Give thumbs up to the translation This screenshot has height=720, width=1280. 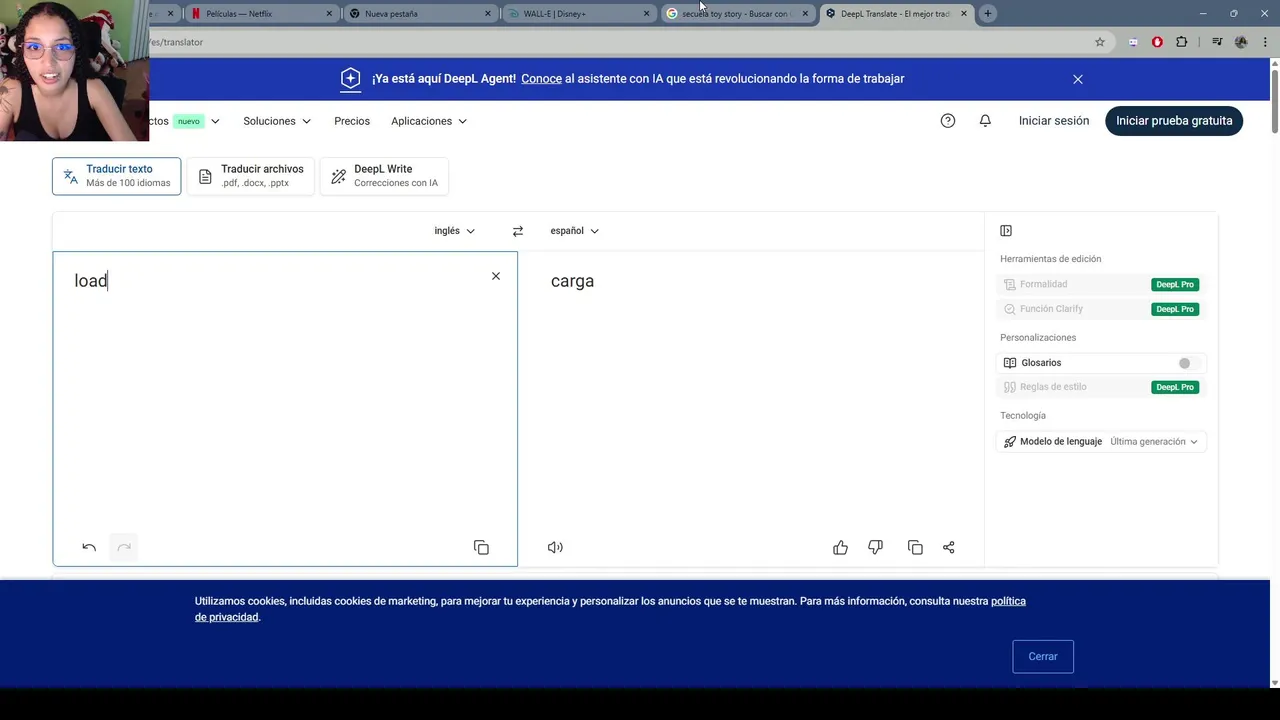pyautogui.click(x=840, y=547)
